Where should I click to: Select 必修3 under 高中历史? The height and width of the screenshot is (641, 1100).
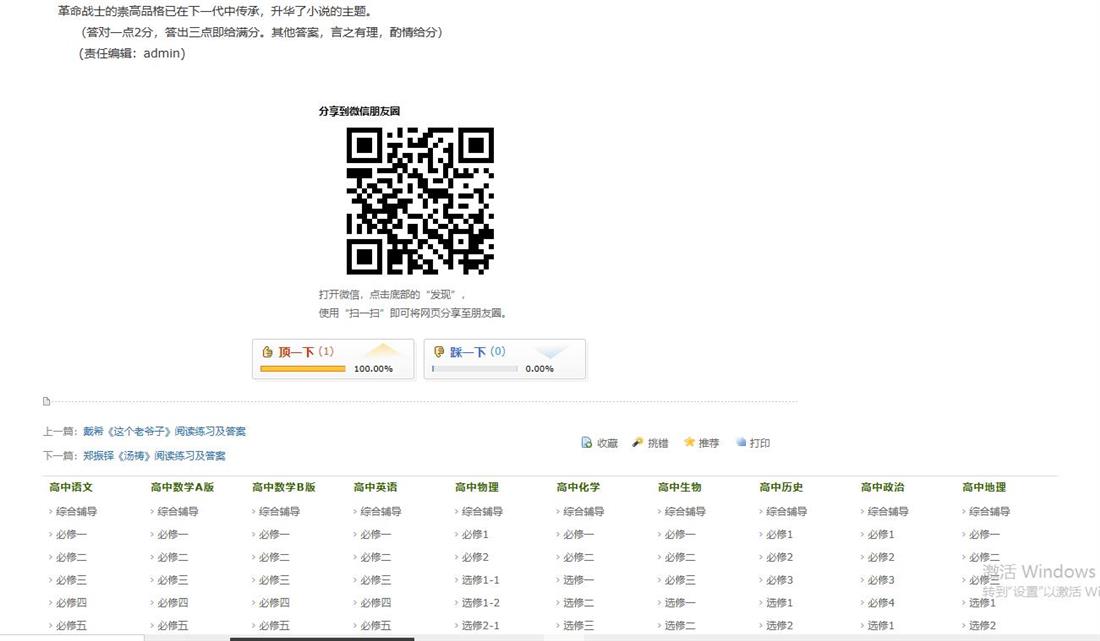(x=779, y=580)
